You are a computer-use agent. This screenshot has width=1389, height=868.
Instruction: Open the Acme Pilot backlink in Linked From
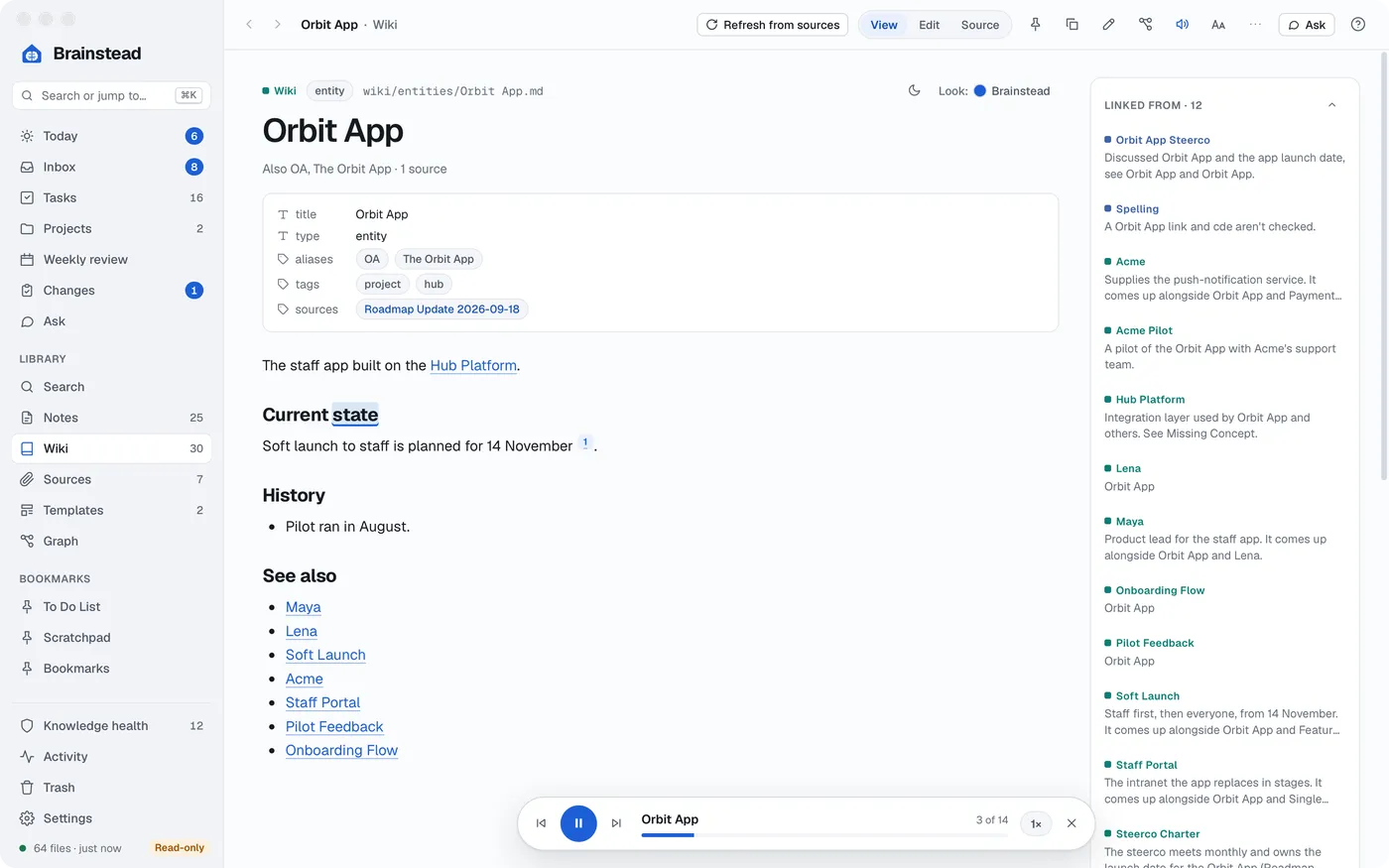[1144, 330]
